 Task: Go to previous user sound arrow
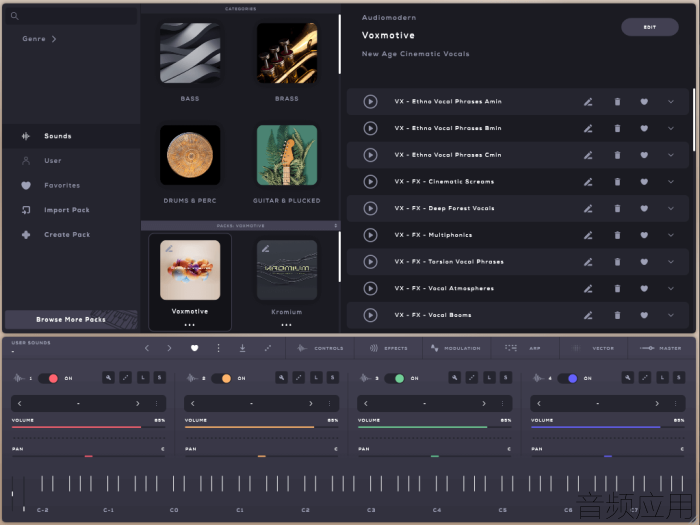147,348
